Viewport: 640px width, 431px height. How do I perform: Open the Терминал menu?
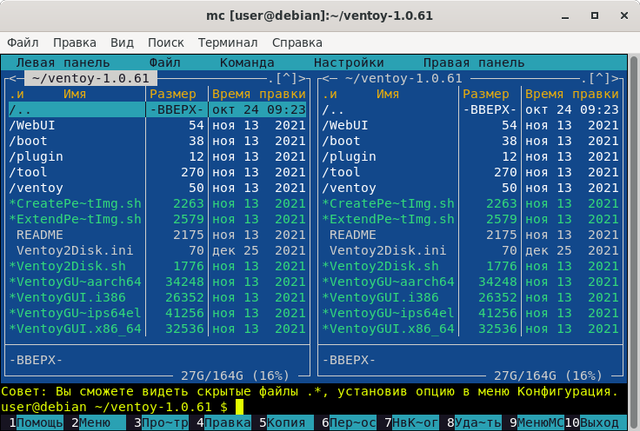coord(228,42)
